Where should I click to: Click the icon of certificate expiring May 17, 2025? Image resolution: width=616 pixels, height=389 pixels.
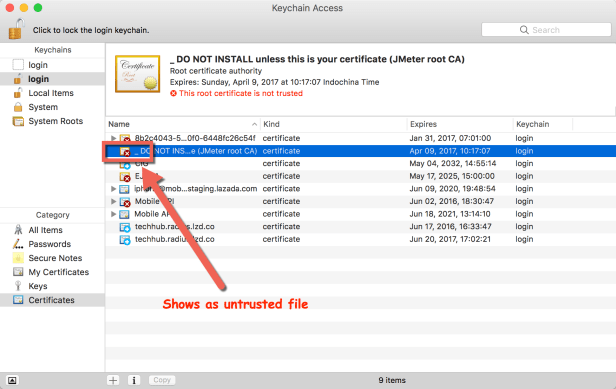[x=125, y=176]
